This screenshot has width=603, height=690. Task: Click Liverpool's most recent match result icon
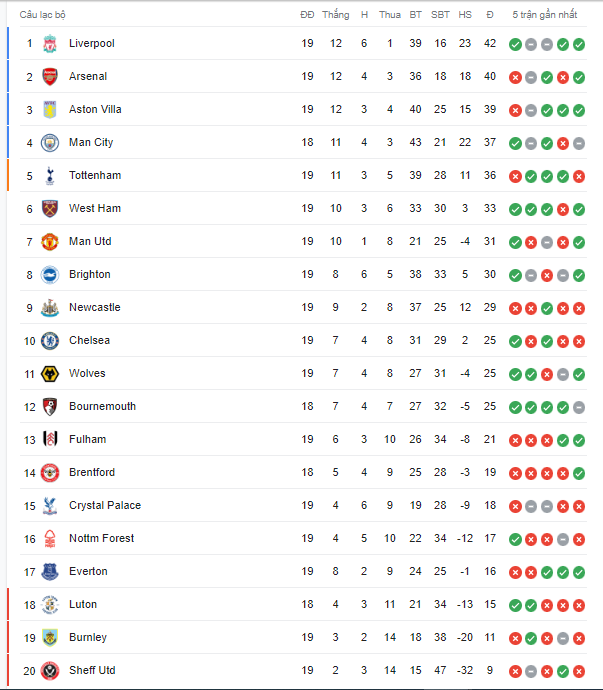[579, 44]
